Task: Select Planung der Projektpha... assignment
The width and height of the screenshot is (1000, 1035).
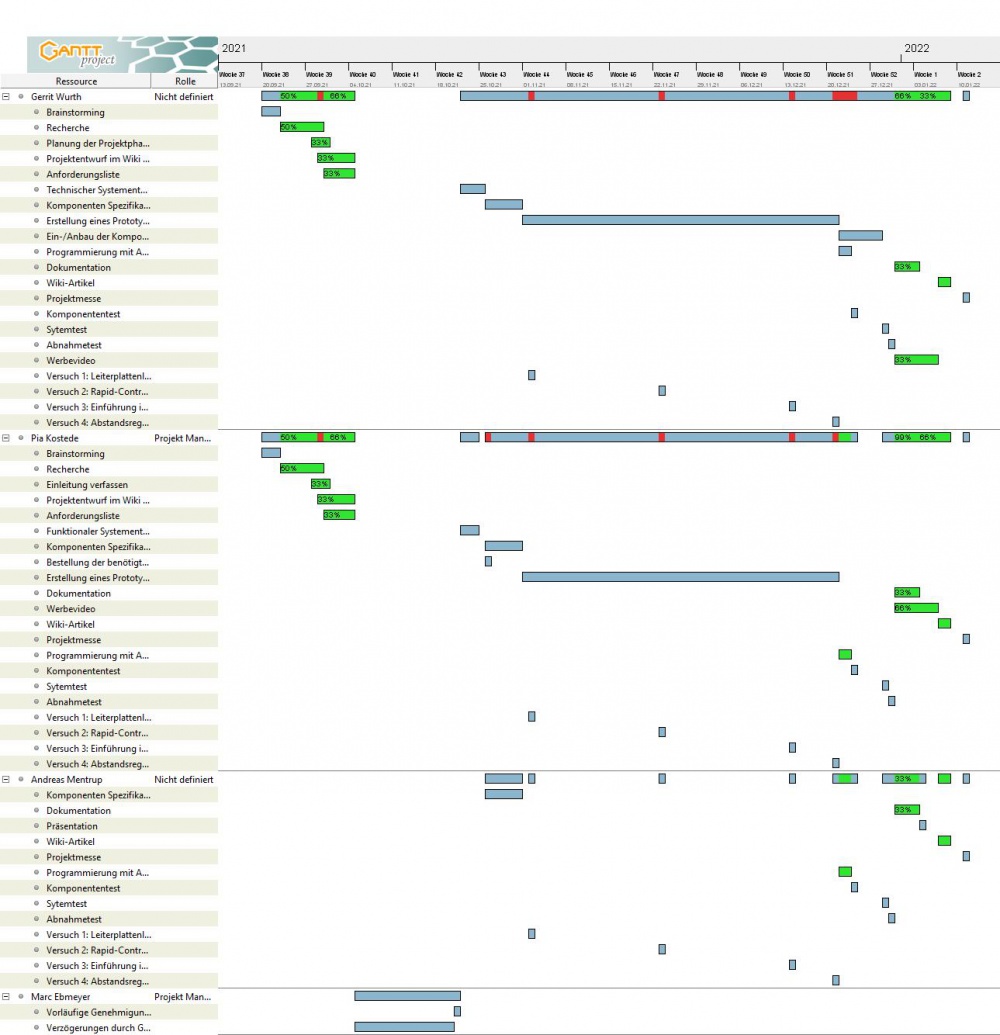Action: [x=97, y=143]
